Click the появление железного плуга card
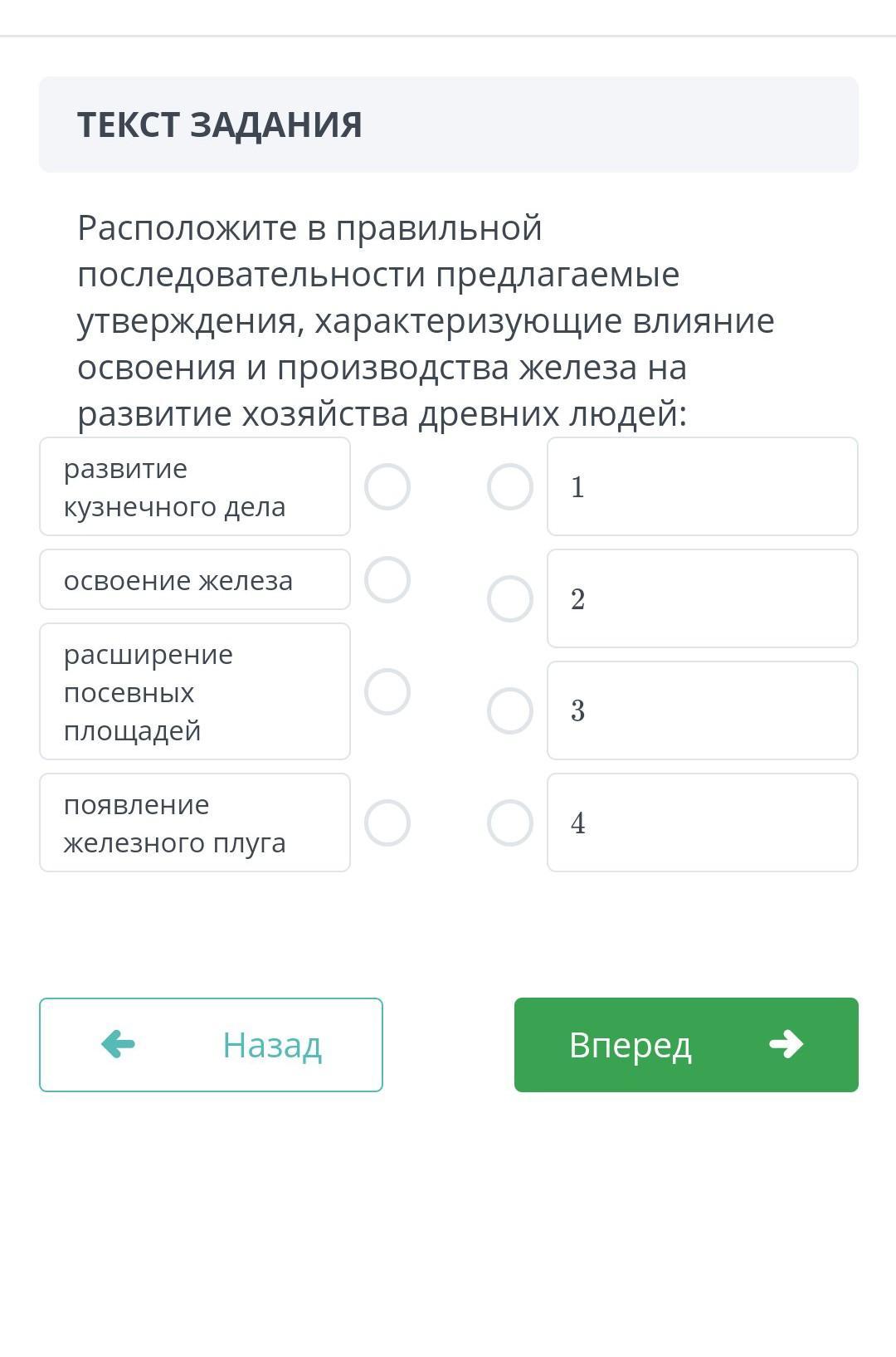896x1357 pixels. pos(195,822)
